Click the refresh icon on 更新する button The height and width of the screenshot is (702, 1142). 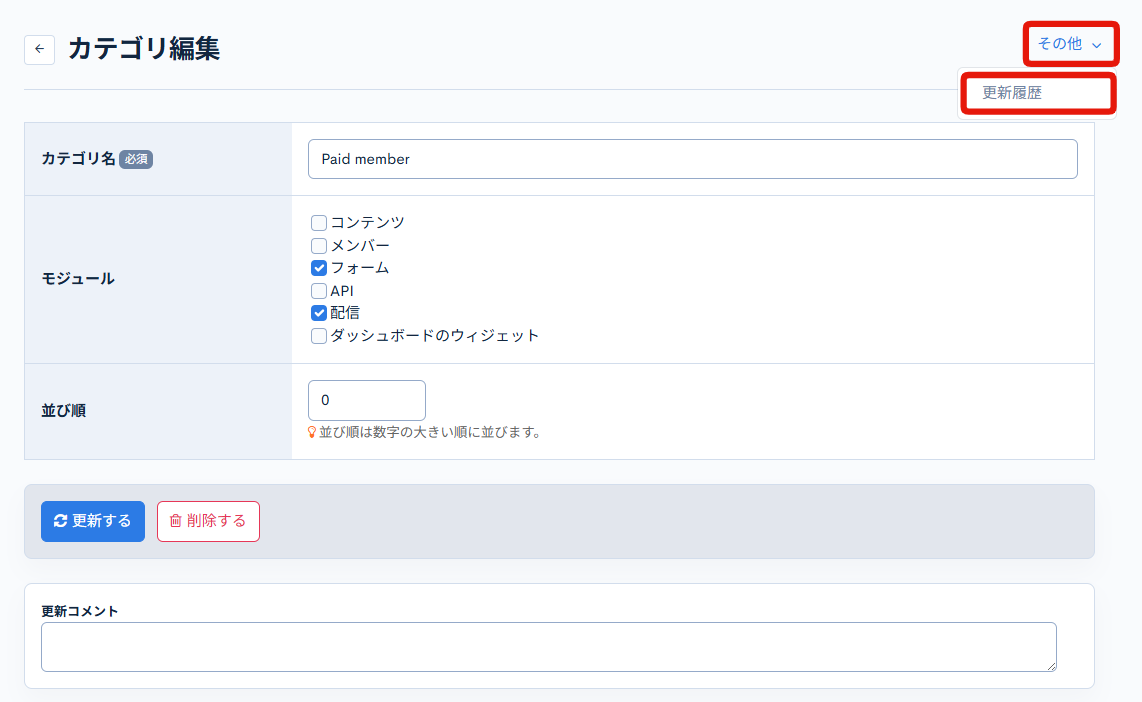tap(61, 521)
